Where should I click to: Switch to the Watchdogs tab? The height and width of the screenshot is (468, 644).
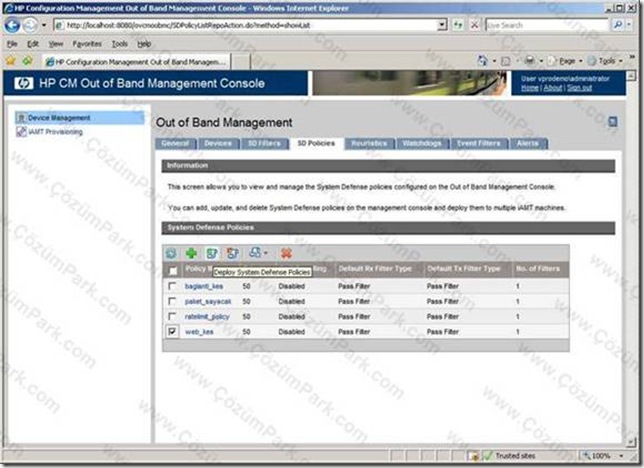422,143
